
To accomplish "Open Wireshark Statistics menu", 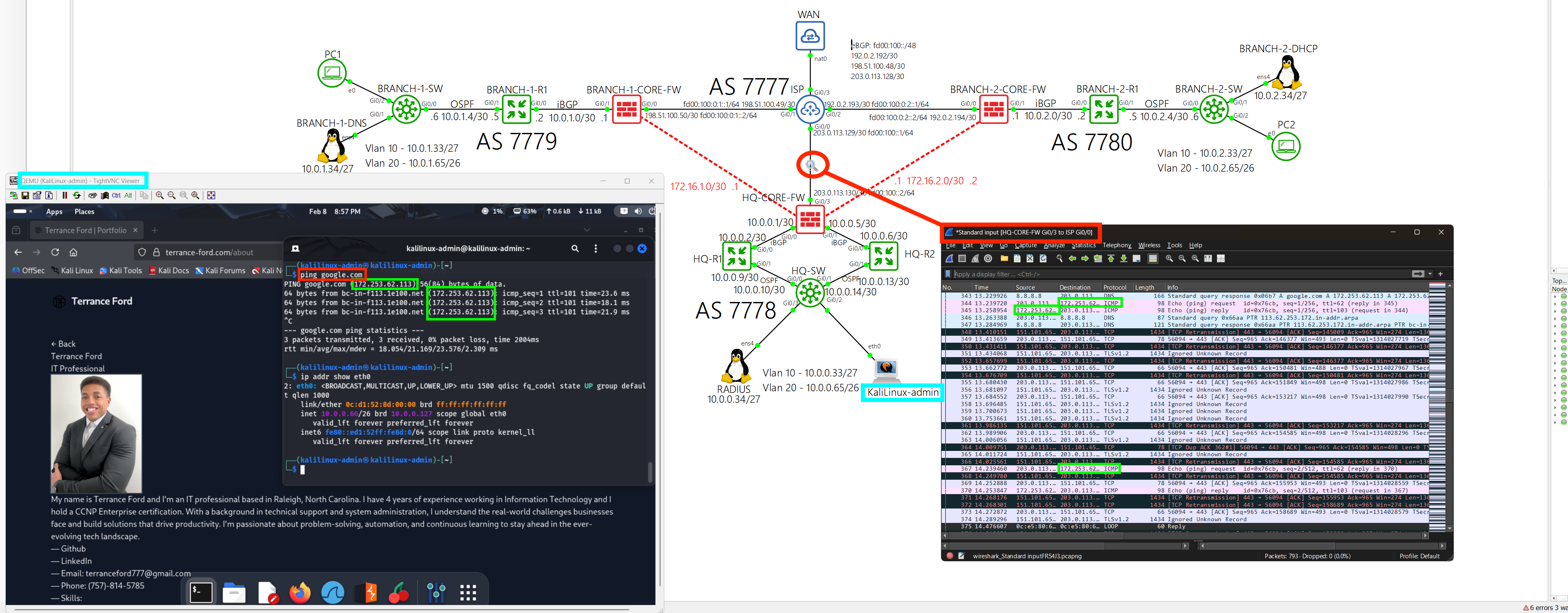I will coord(1083,245).
